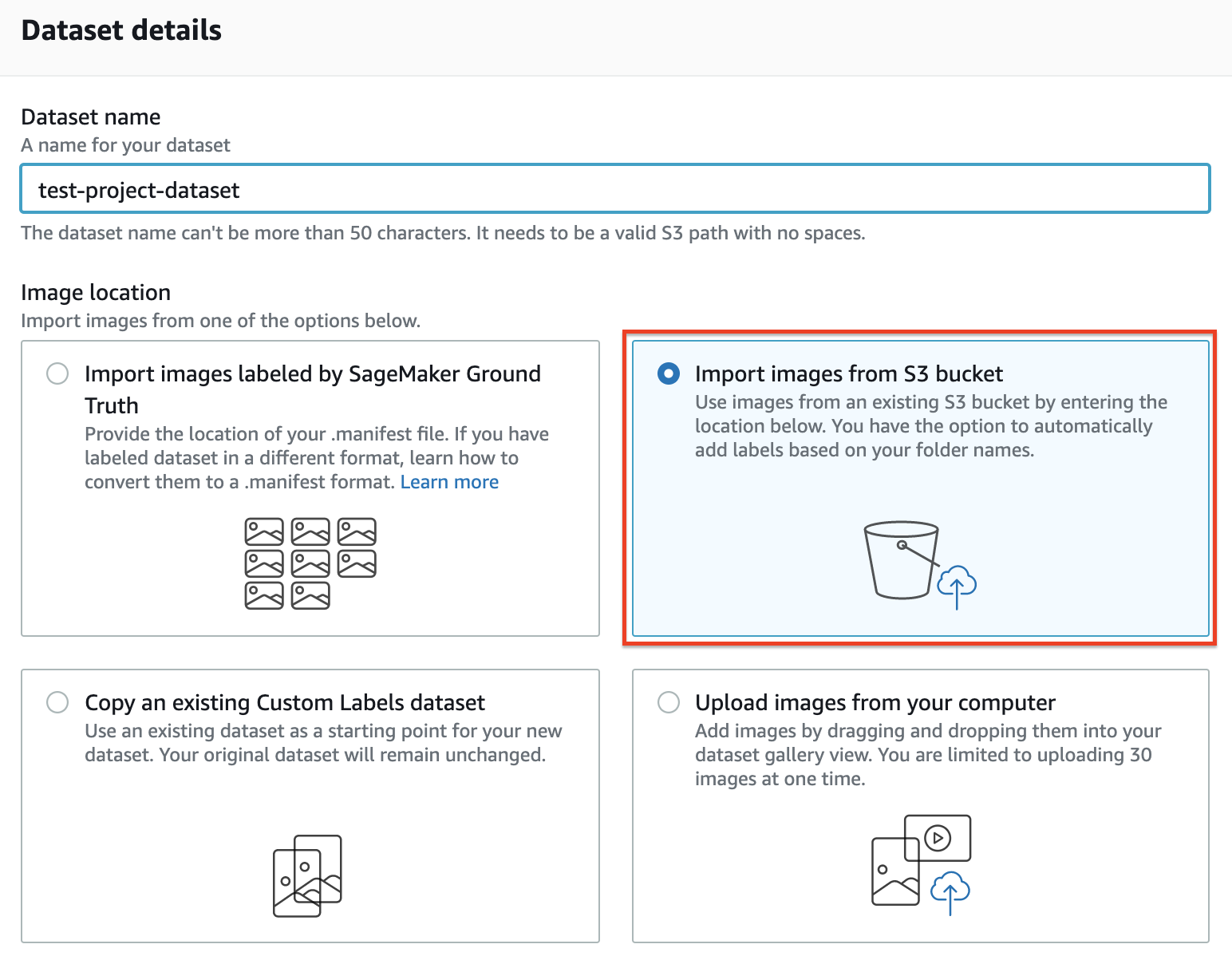The image size is (1232, 956).
Task: Click the 'Upload images from your computer' title
Action: point(875,702)
